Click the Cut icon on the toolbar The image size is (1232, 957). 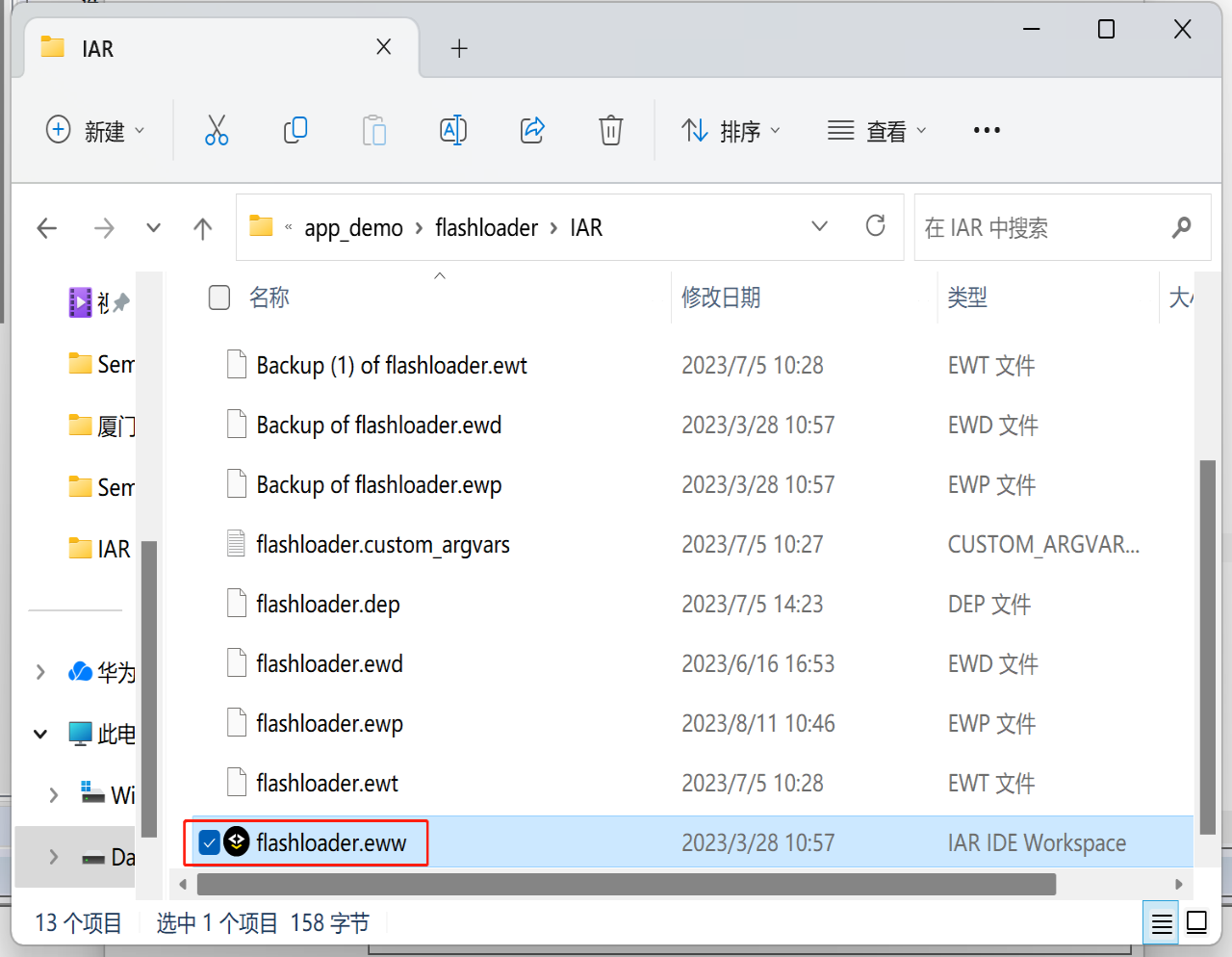pyautogui.click(x=216, y=129)
